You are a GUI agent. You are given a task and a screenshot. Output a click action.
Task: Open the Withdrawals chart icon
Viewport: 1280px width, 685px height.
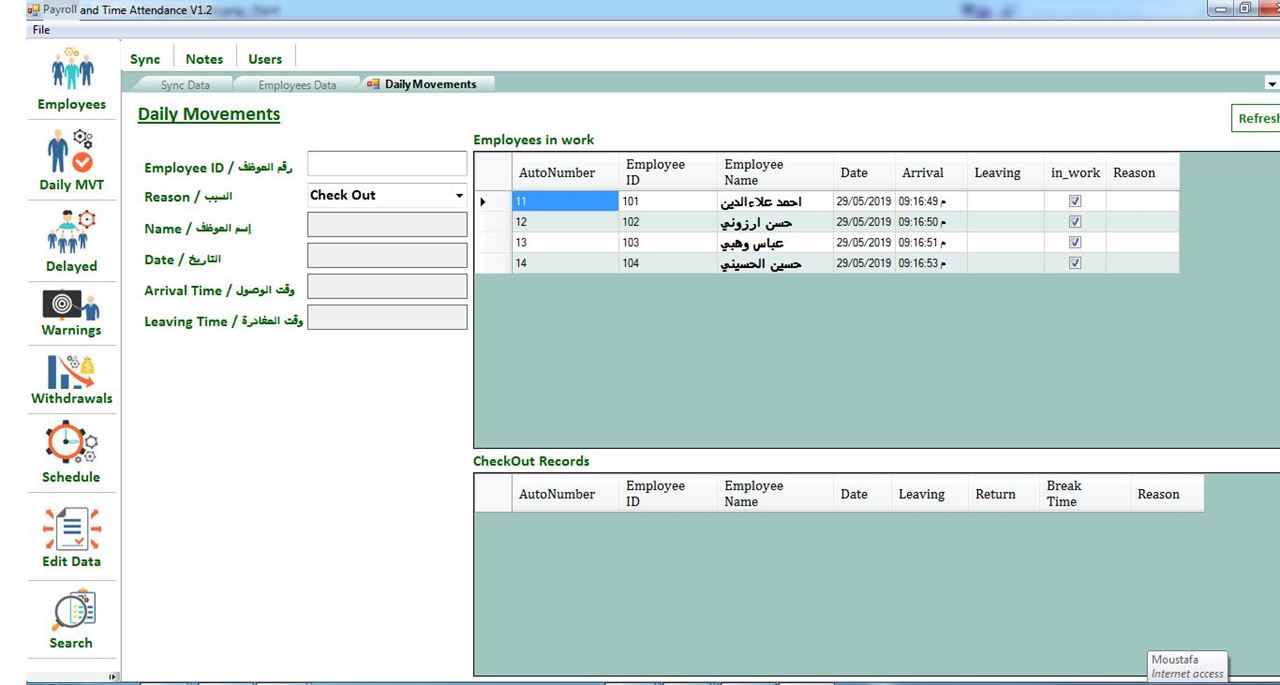(71, 371)
